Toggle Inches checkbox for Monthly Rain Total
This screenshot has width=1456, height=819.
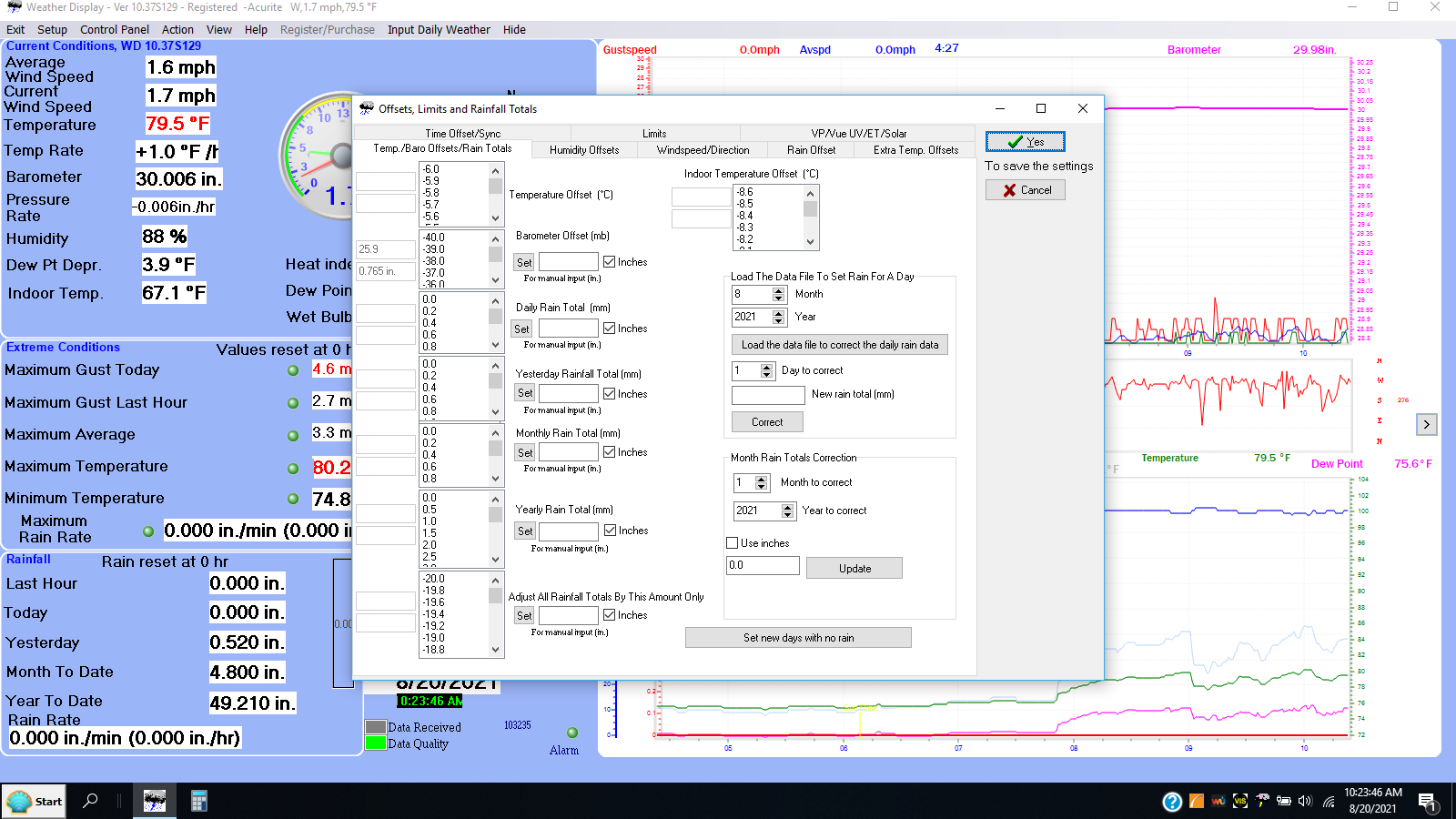pos(609,452)
